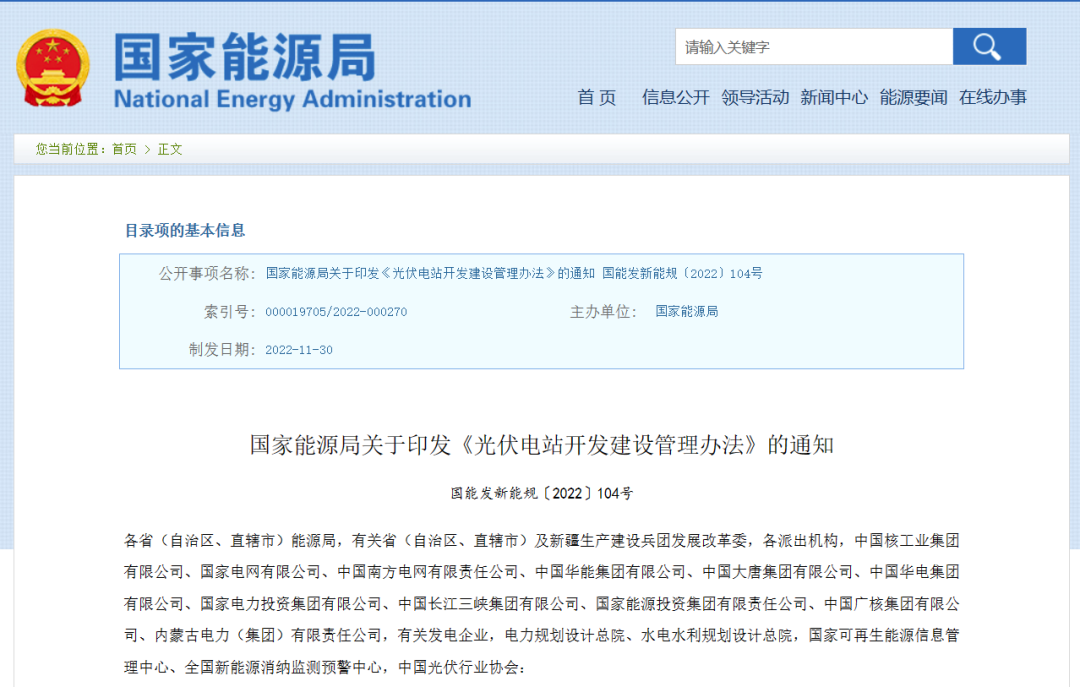Select document number 国能发新能规〔2022〕104号 under headline
Image resolution: width=1080 pixels, height=687 pixels.
point(541,493)
